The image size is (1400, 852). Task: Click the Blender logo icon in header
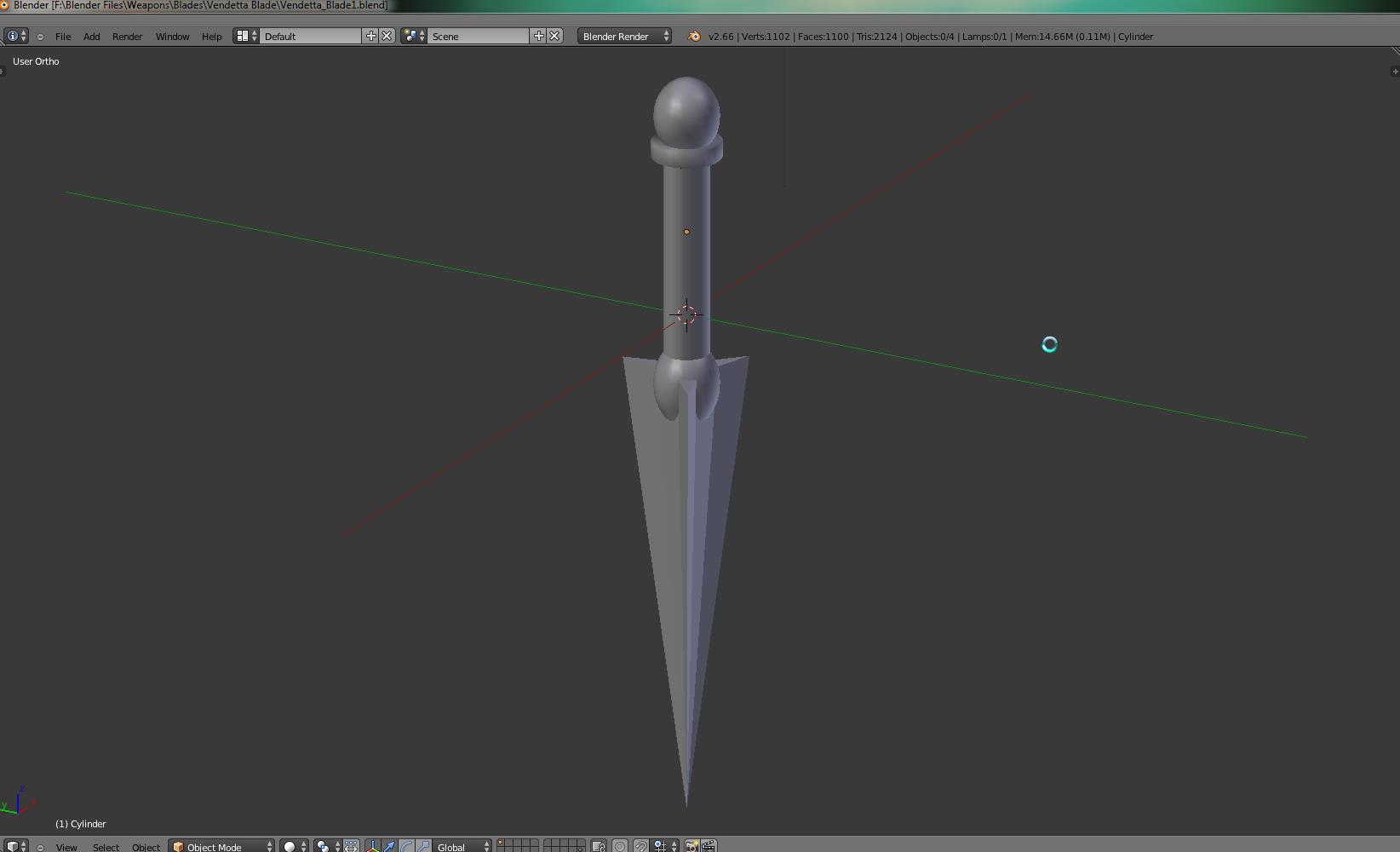pos(694,36)
